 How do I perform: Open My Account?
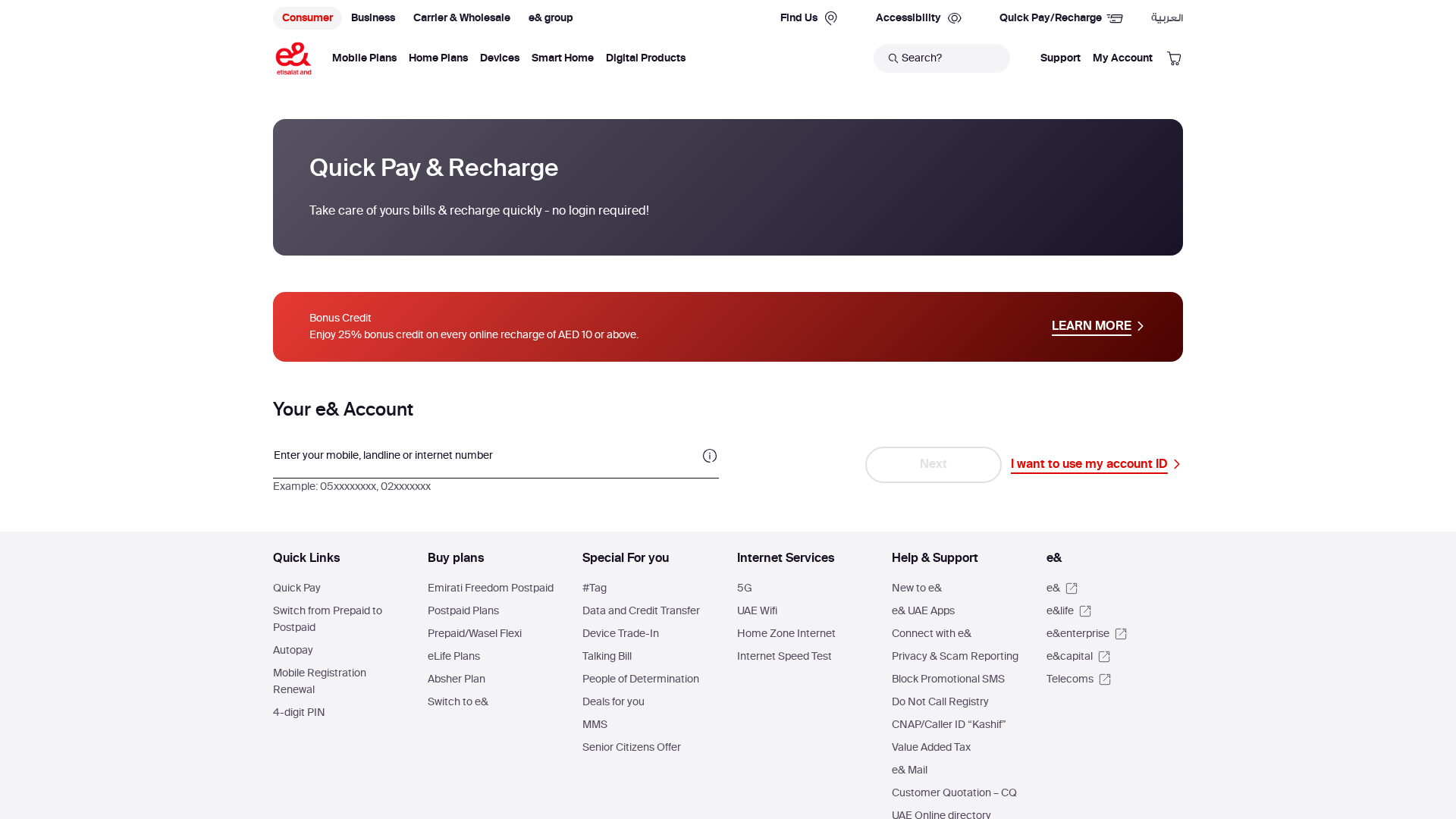pos(1122,58)
